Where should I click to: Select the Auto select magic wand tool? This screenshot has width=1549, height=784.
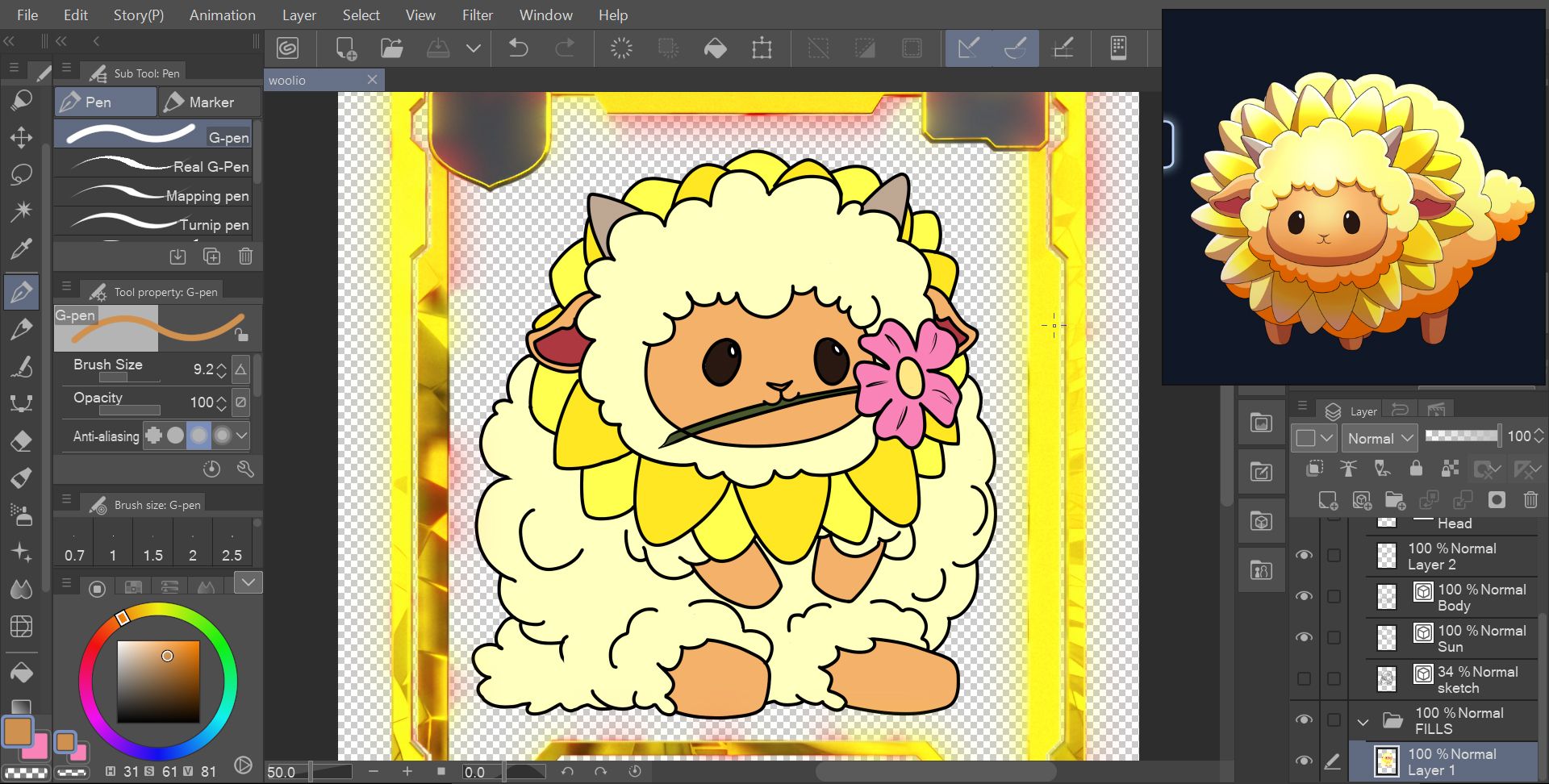click(21, 211)
